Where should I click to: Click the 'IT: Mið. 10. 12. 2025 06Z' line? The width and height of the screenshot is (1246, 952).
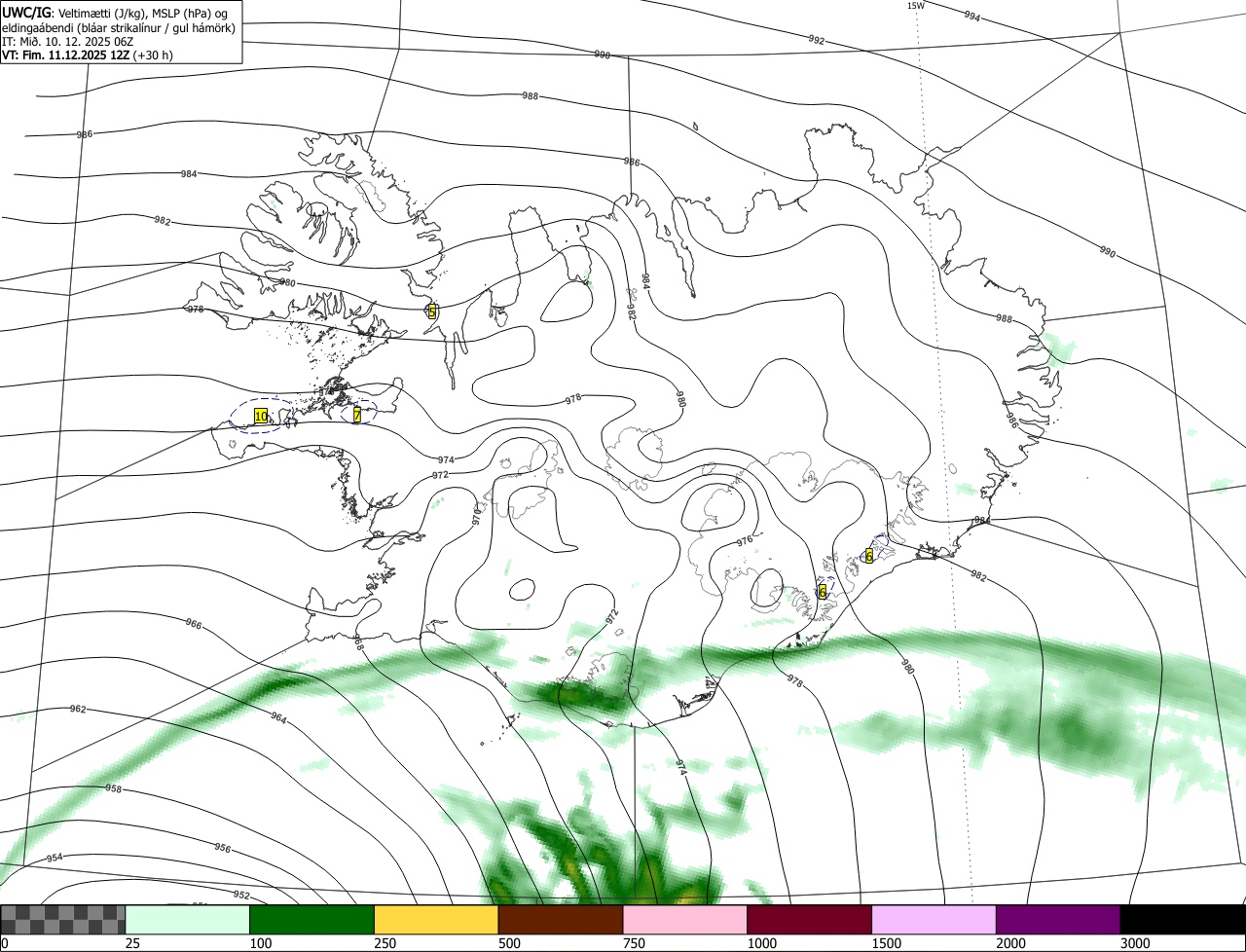(x=68, y=42)
